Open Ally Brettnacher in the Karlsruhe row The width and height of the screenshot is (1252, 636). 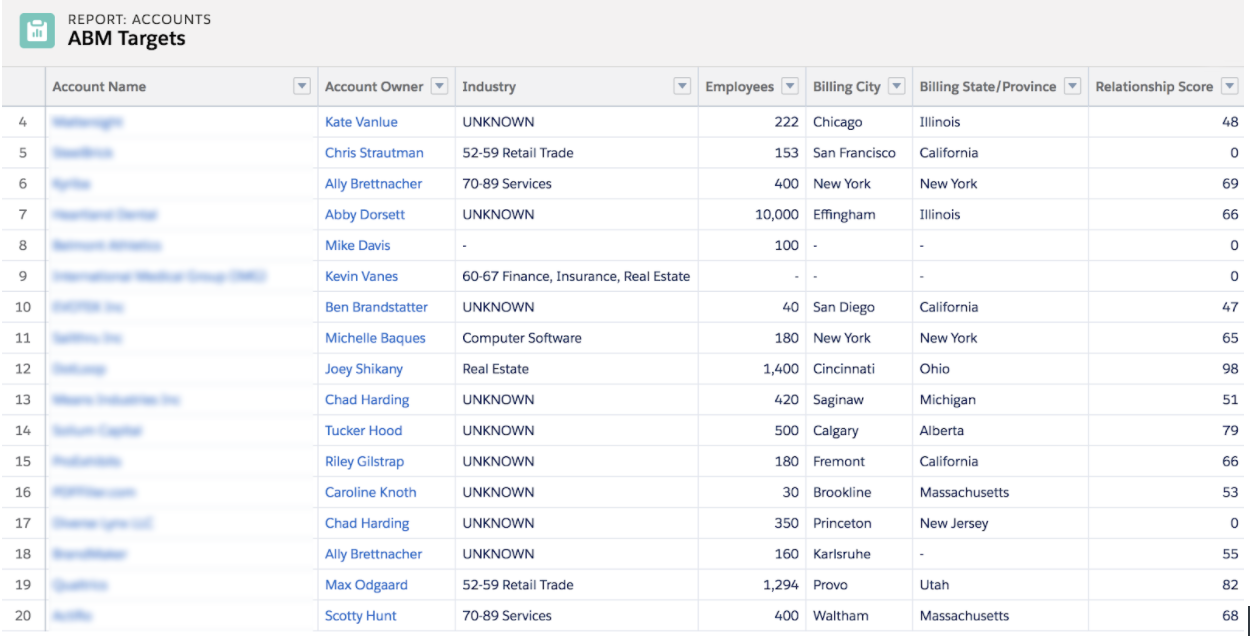click(373, 554)
